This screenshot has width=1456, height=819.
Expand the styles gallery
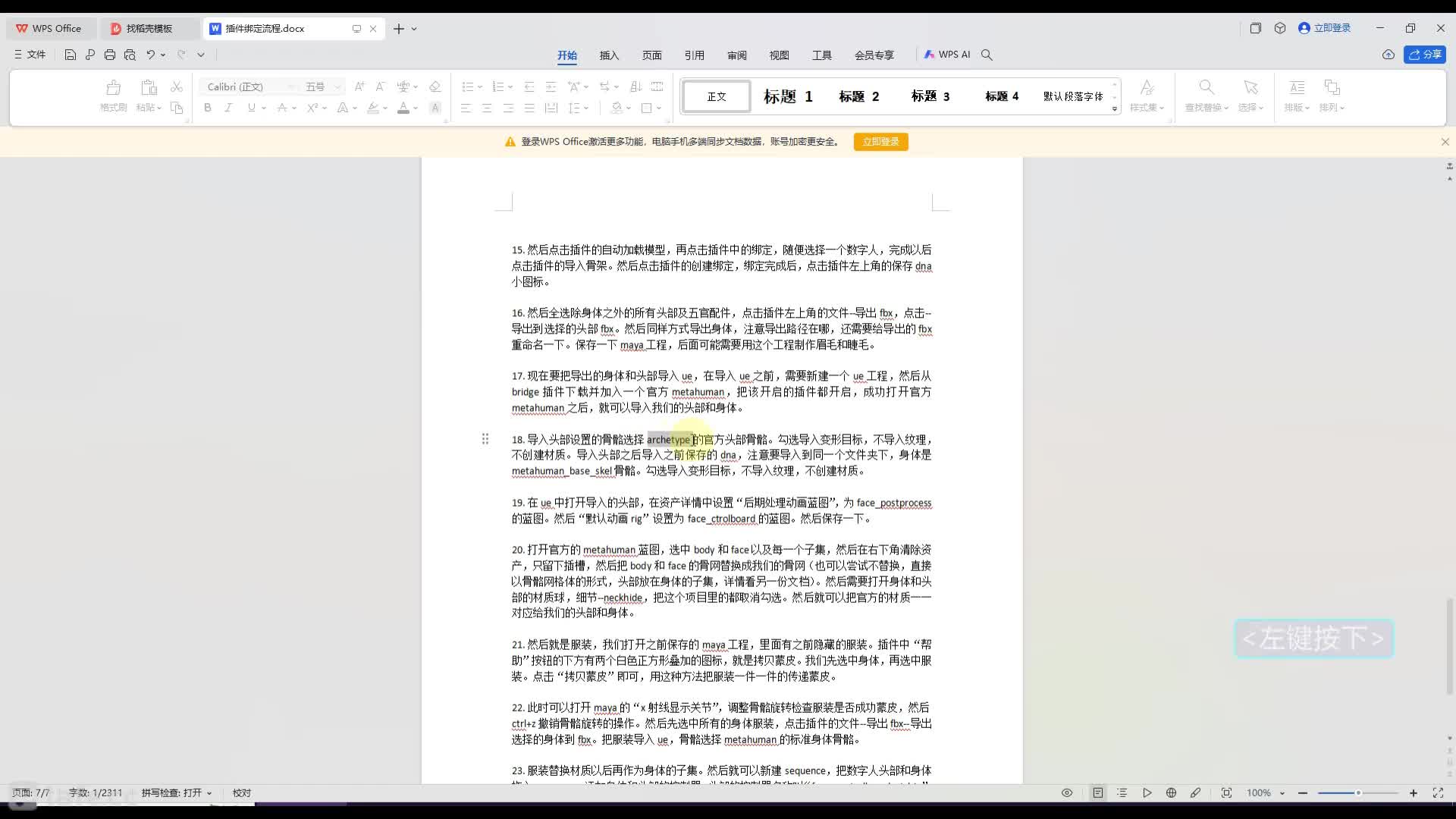pos(1115,108)
